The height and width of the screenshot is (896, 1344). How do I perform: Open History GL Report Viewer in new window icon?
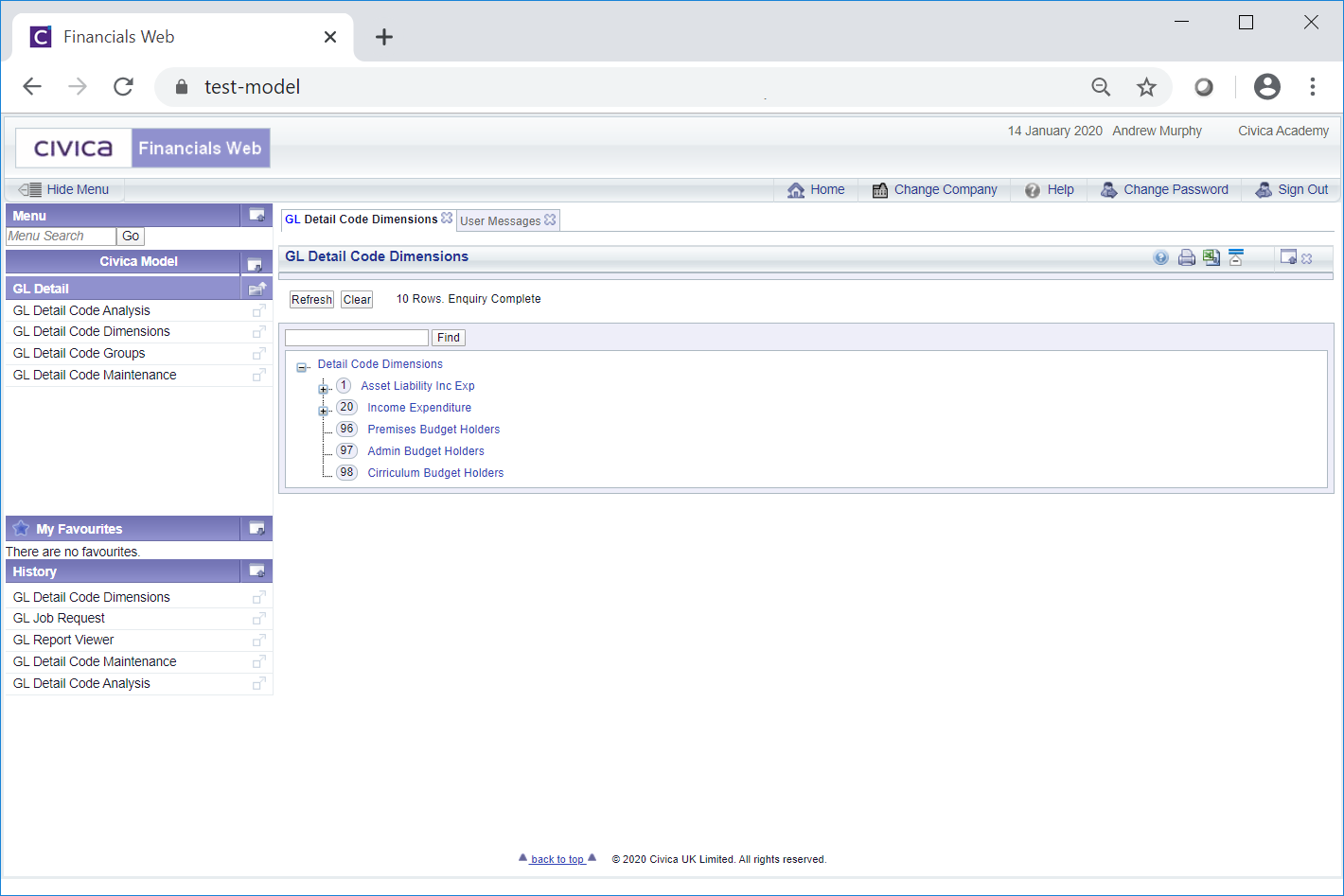pos(258,641)
